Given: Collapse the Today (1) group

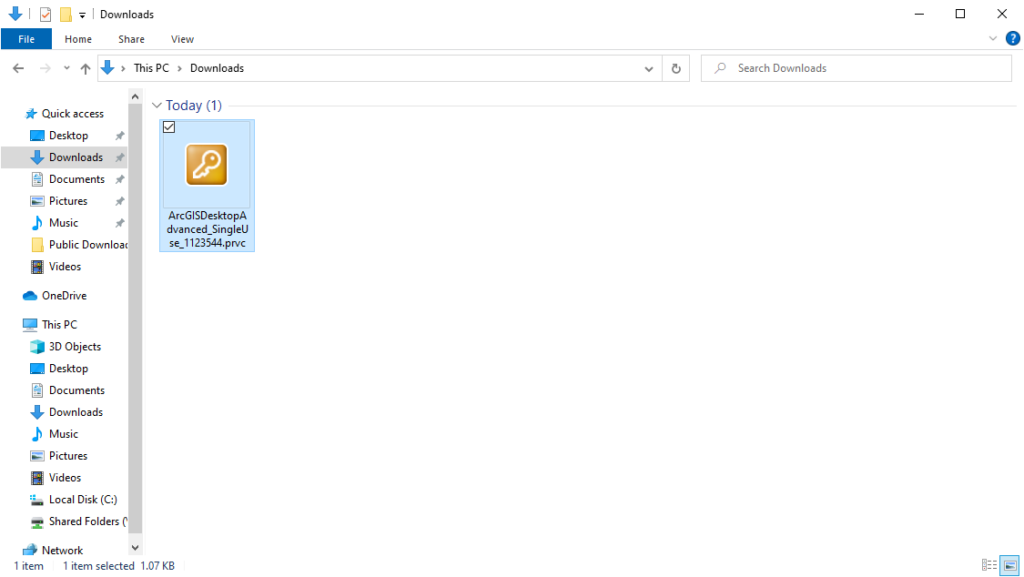Looking at the screenshot, I should pos(156,105).
